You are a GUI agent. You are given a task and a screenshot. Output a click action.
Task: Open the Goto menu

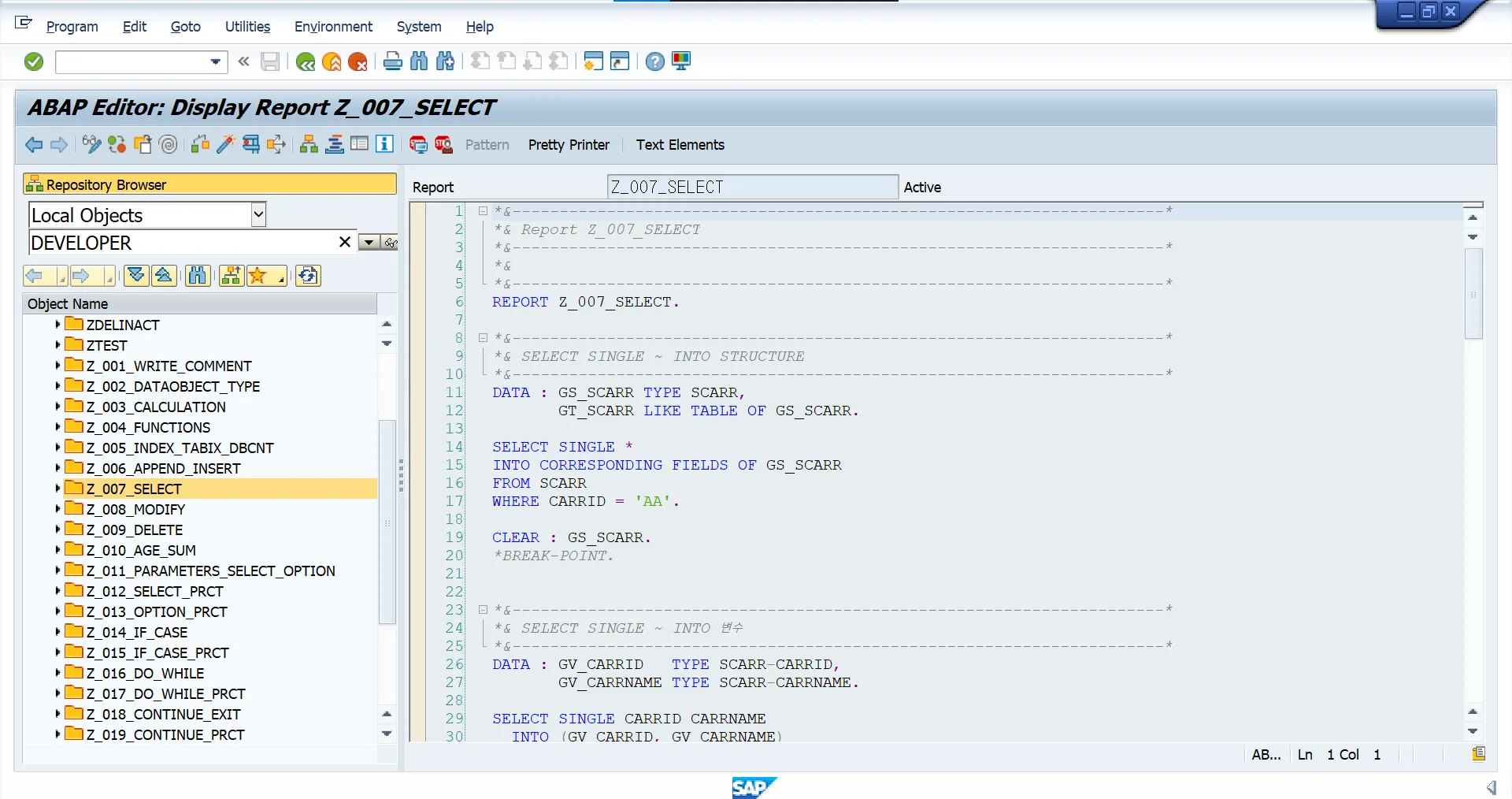click(x=185, y=27)
